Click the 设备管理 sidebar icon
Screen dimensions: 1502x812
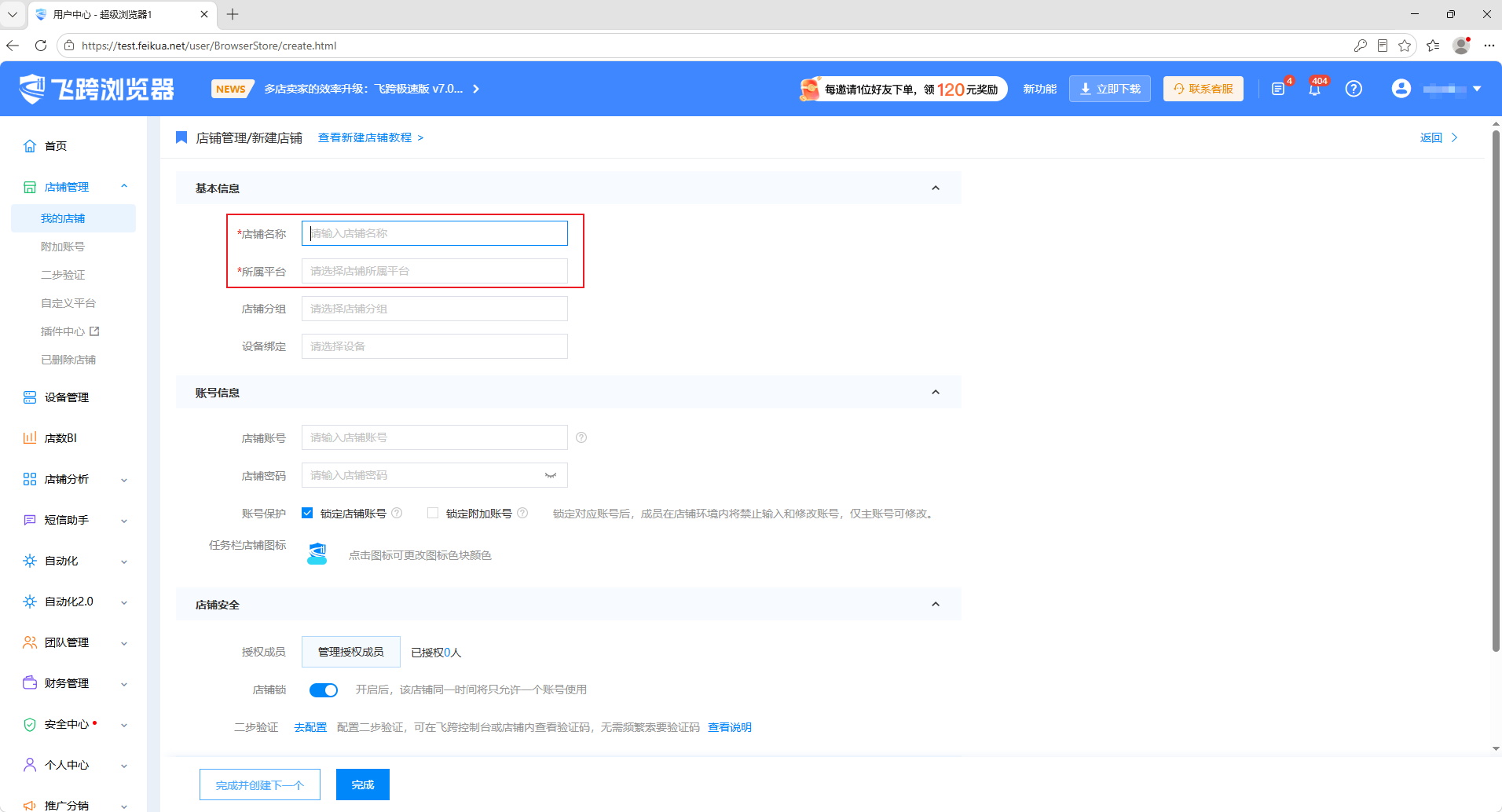tap(30, 397)
